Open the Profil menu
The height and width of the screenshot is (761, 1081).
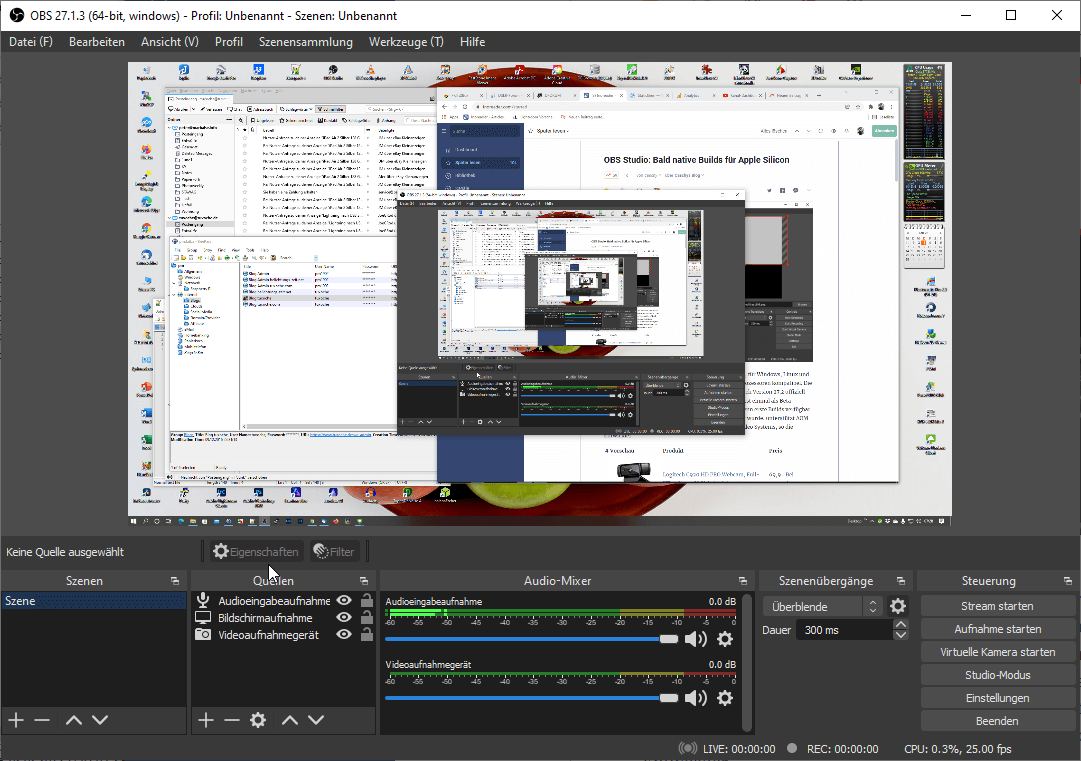[x=229, y=42]
